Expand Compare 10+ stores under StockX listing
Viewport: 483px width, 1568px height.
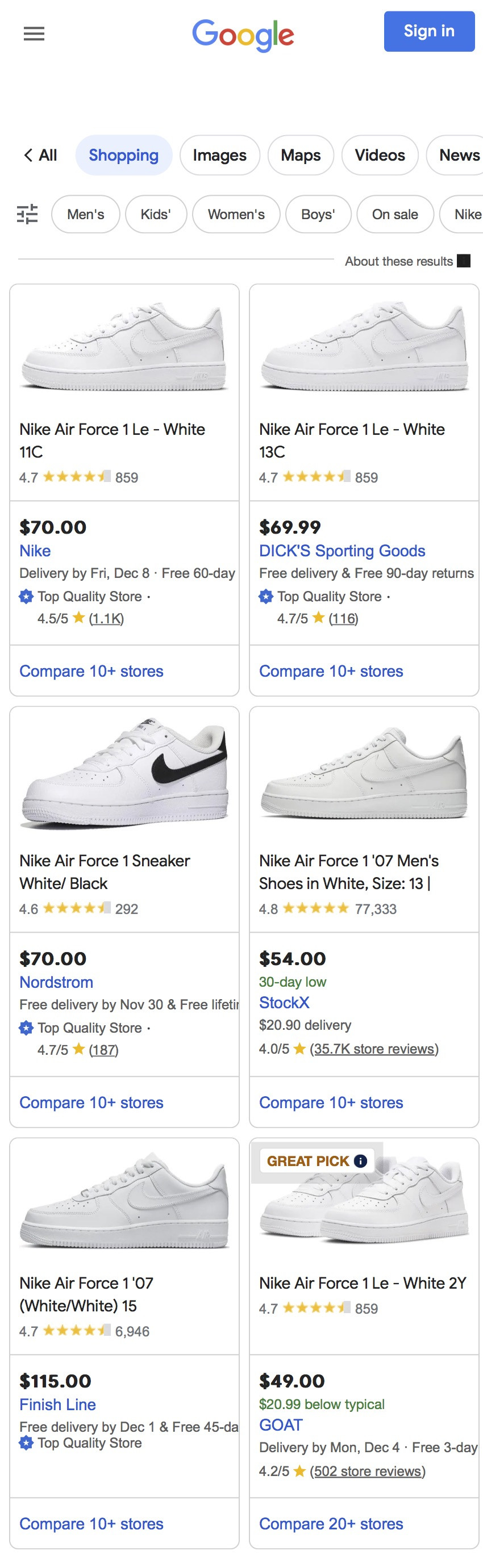(x=331, y=1102)
